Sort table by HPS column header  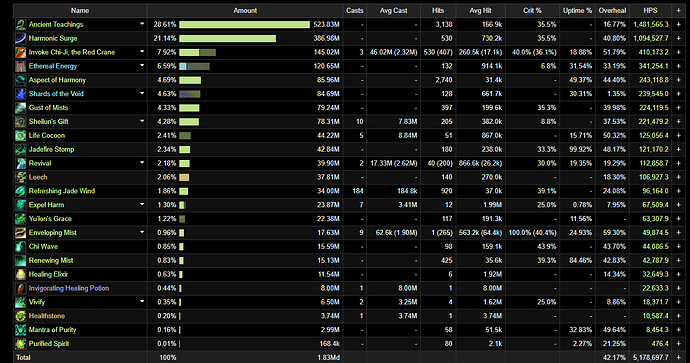click(650, 11)
